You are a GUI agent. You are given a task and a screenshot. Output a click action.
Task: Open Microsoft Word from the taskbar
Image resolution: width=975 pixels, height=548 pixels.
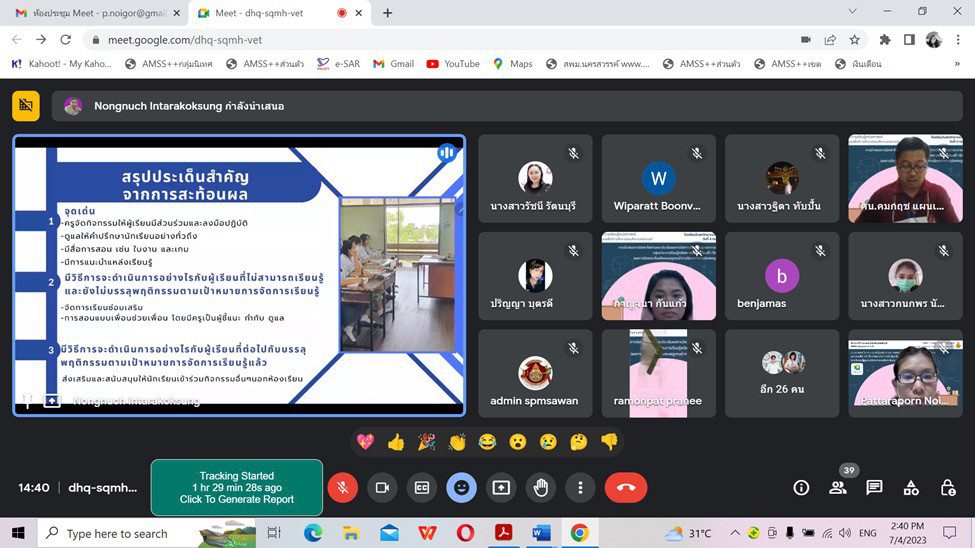(542, 533)
